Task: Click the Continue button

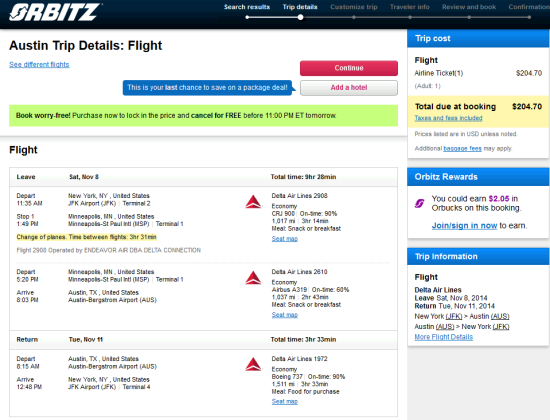Action: [349, 68]
